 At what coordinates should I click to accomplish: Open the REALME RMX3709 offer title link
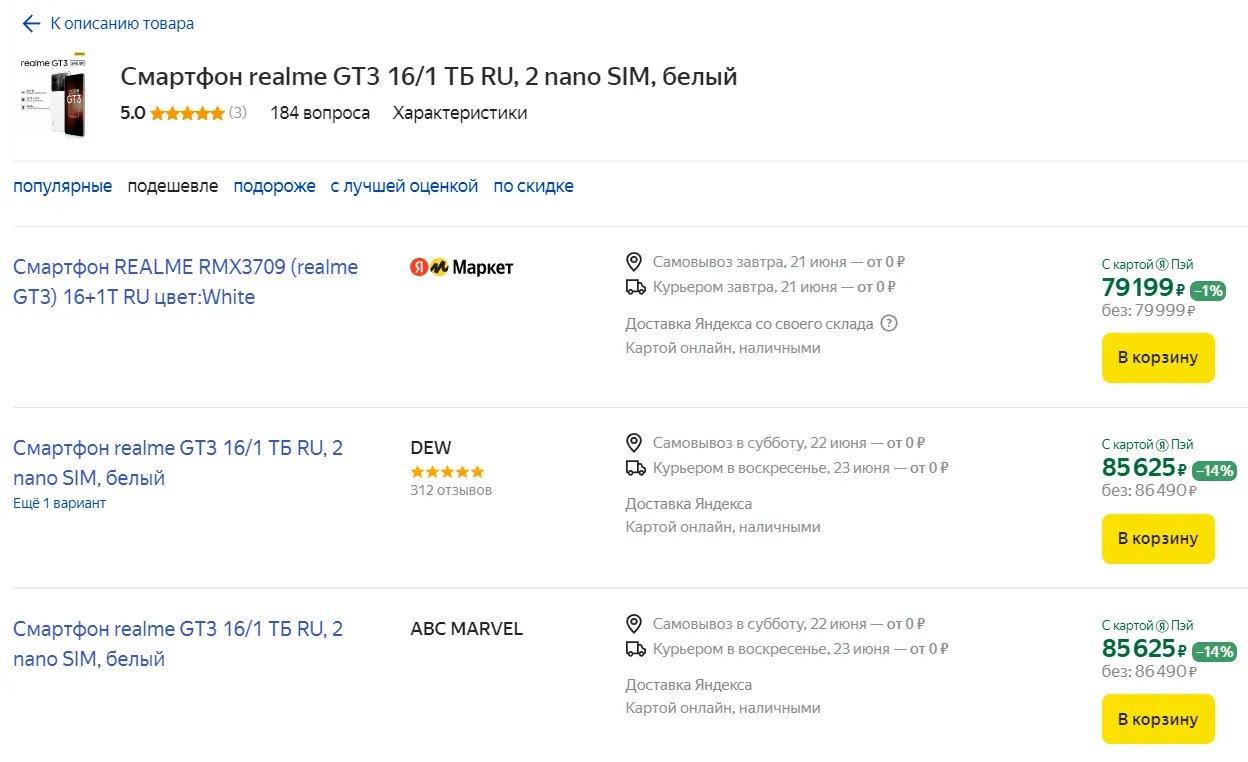[x=185, y=282]
